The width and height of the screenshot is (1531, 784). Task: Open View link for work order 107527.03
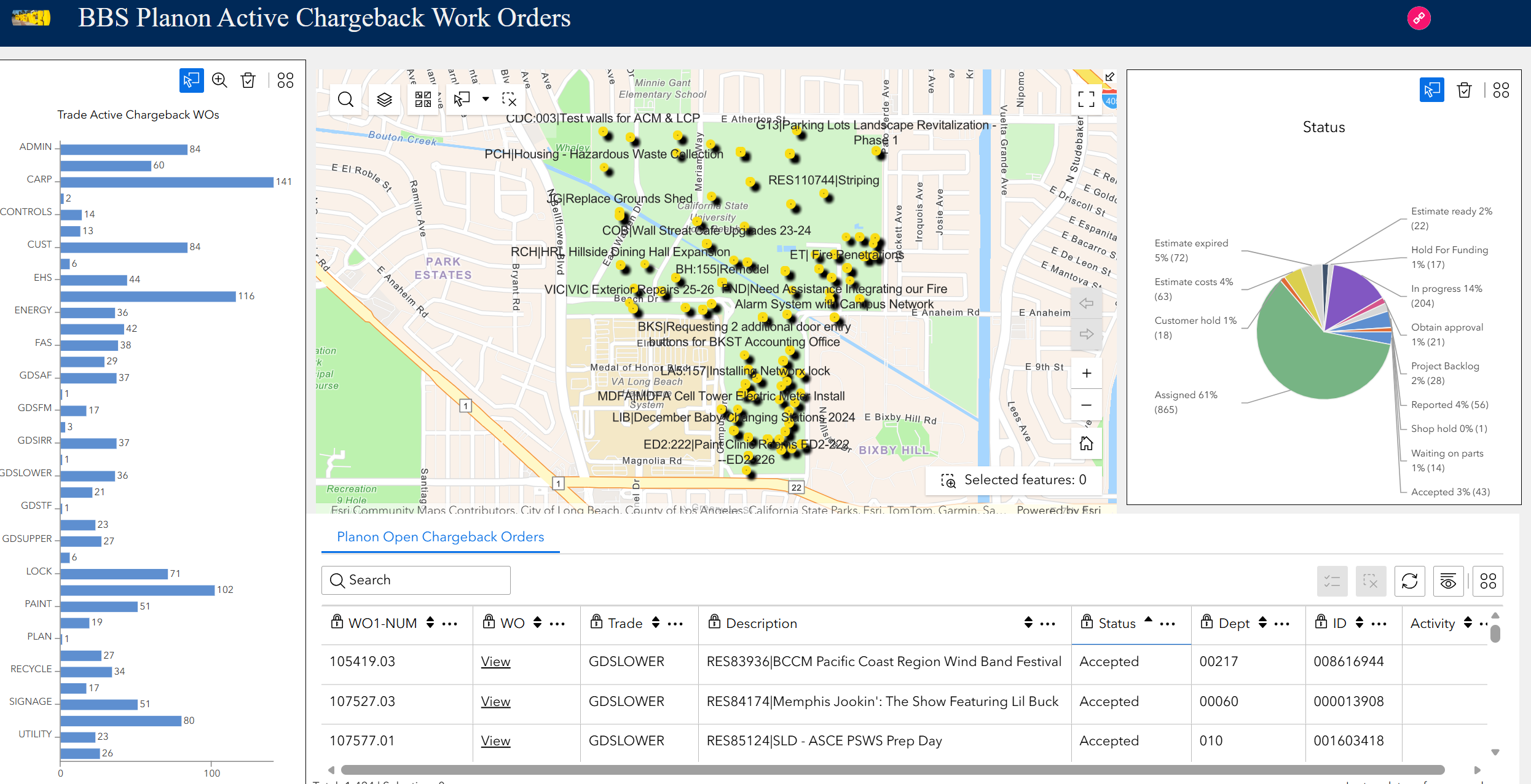[495, 702]
